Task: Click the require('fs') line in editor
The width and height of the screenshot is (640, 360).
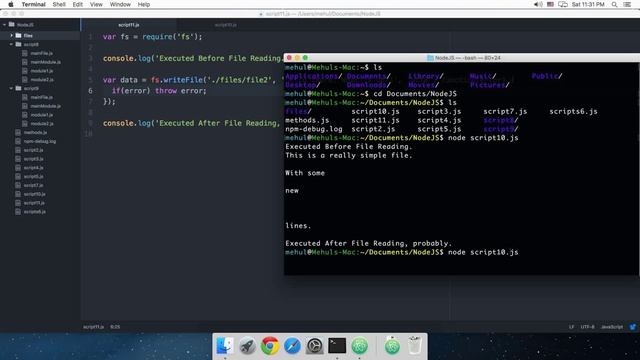Action: coord(153,37)
